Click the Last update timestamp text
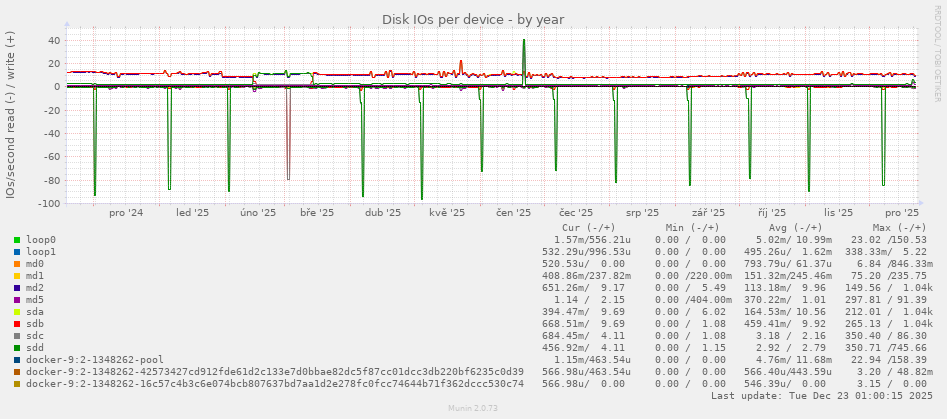The height and width of the screenshot is (419, 947). click(823, 396)
